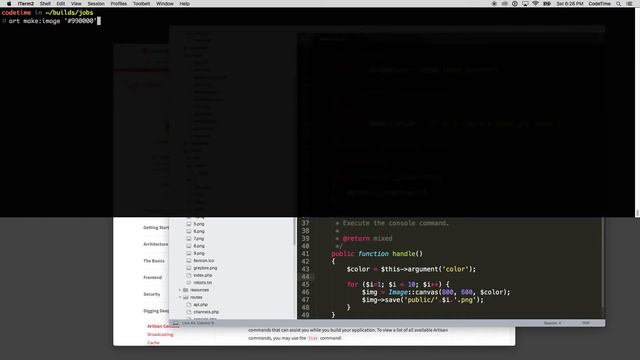Open the Broadcasting docs link

coord(160,335)
